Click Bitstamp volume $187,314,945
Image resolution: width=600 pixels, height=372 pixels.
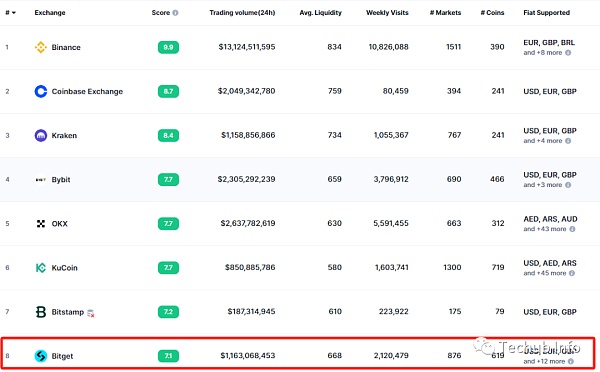click(251, 311)
